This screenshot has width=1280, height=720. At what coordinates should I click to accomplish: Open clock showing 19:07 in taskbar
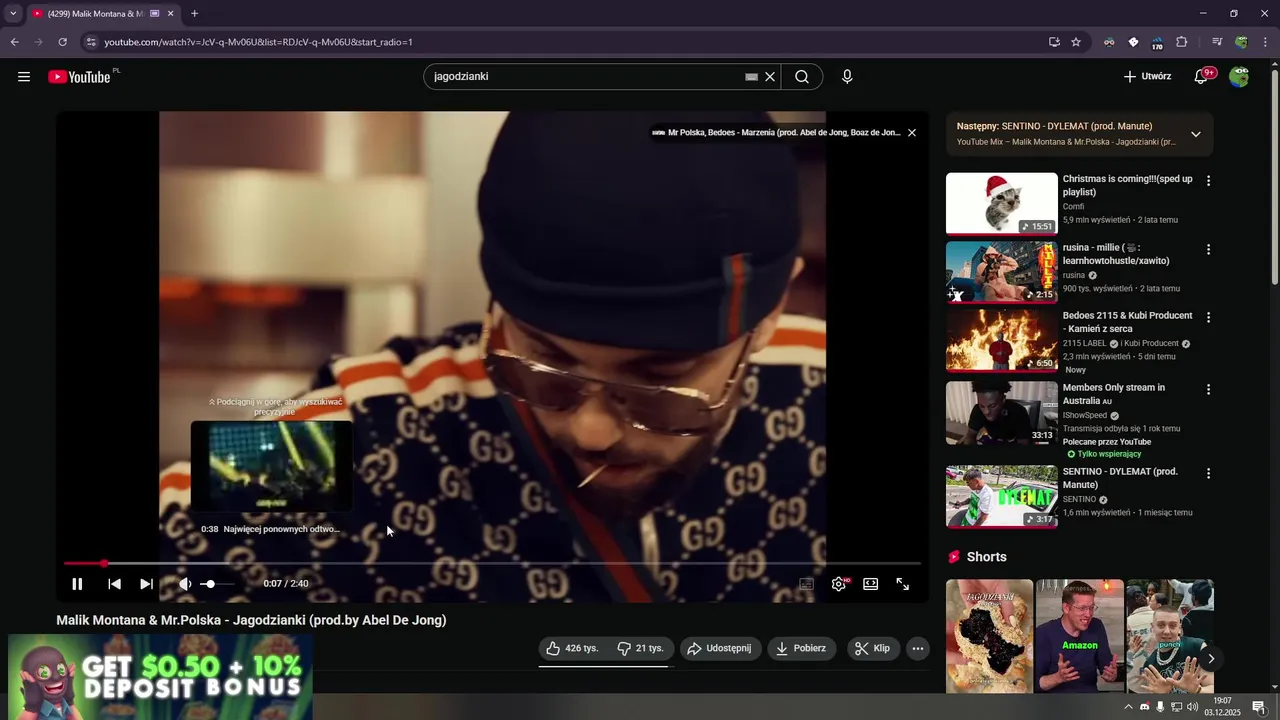1222,707
